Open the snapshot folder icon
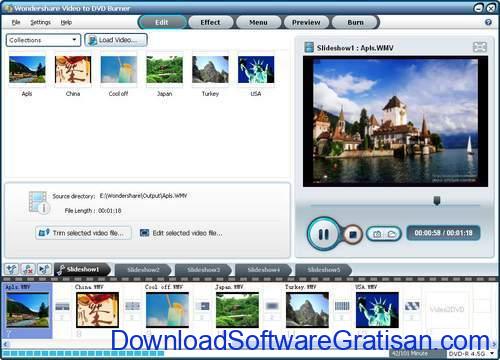Screen dimensions: 500x360 click(392, 234)
